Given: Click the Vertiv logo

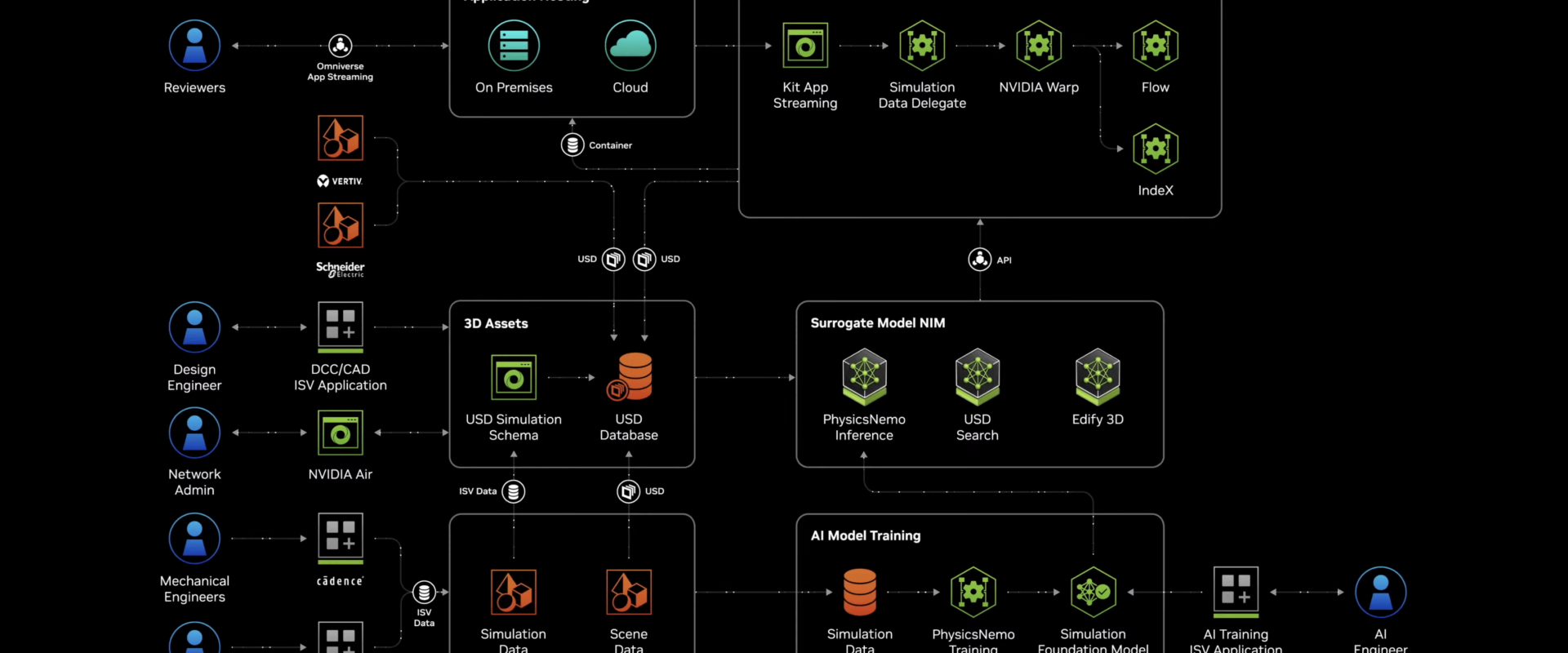Looking at the screenshot, I should 340,181.
